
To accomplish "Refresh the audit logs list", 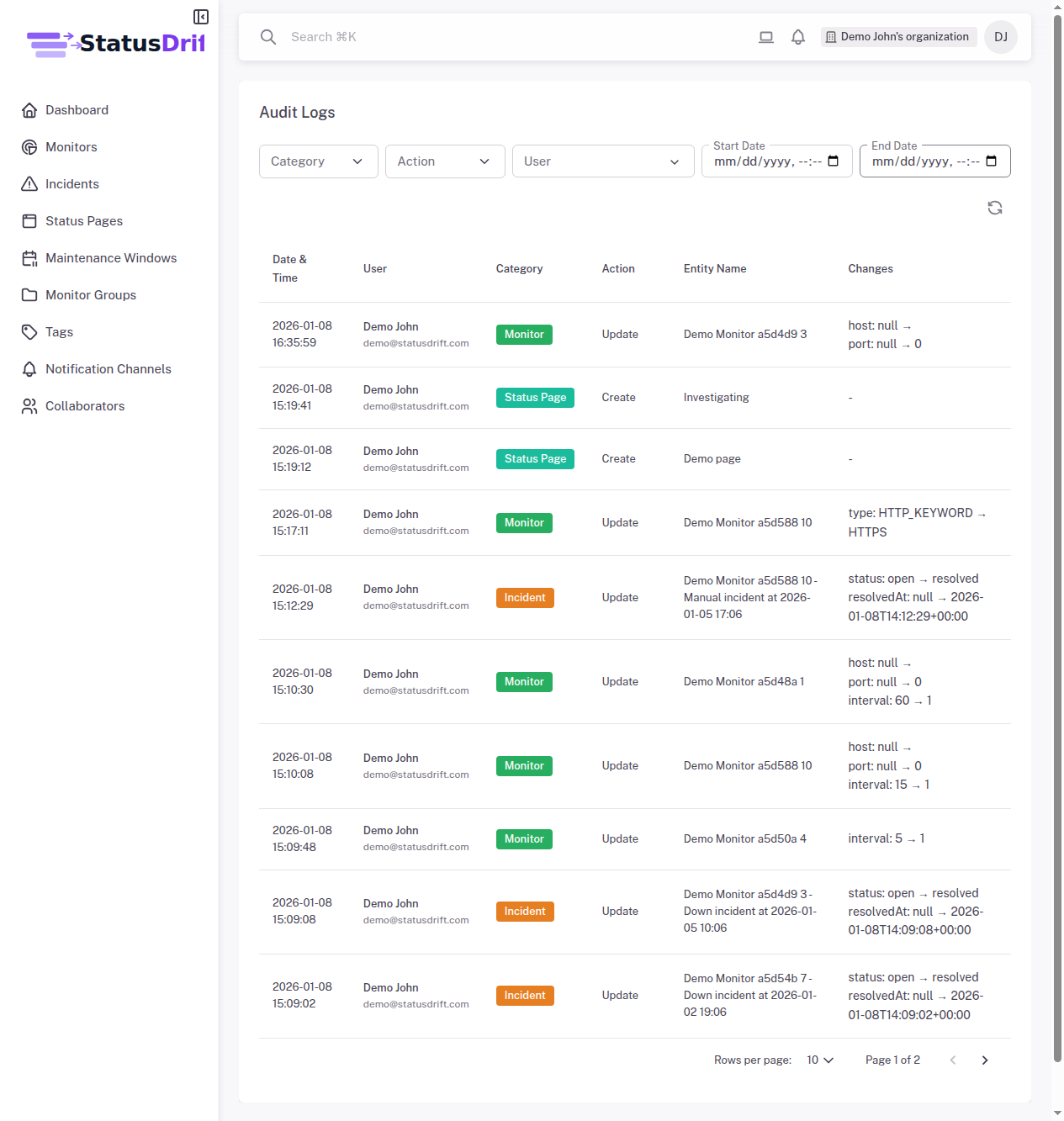I will point(994,207).
